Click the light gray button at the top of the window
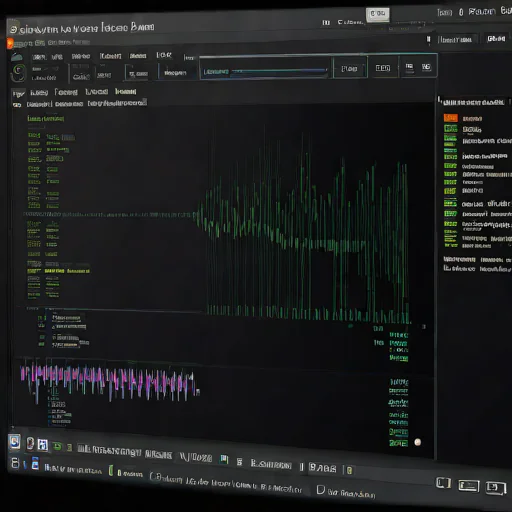Screen dimensions: 512x512 378,14
